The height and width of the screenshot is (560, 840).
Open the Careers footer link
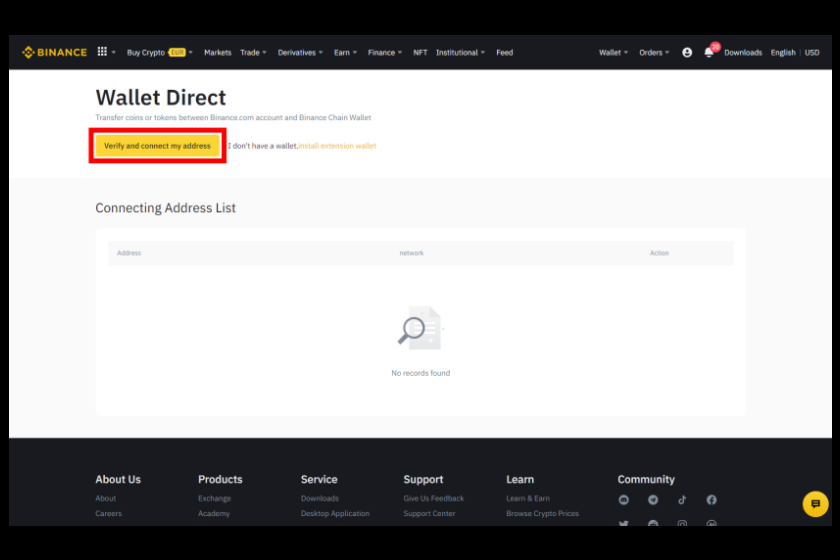point(108,513)
